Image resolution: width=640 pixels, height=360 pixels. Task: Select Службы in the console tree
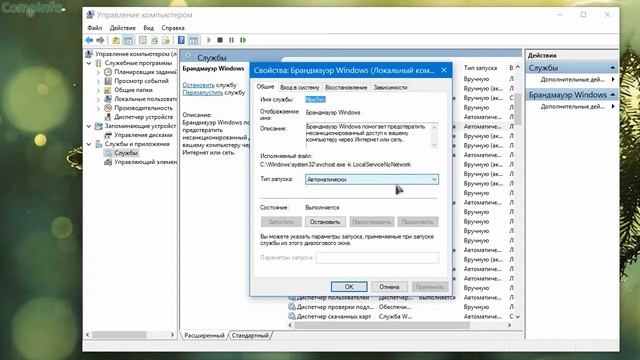point(126,153)
